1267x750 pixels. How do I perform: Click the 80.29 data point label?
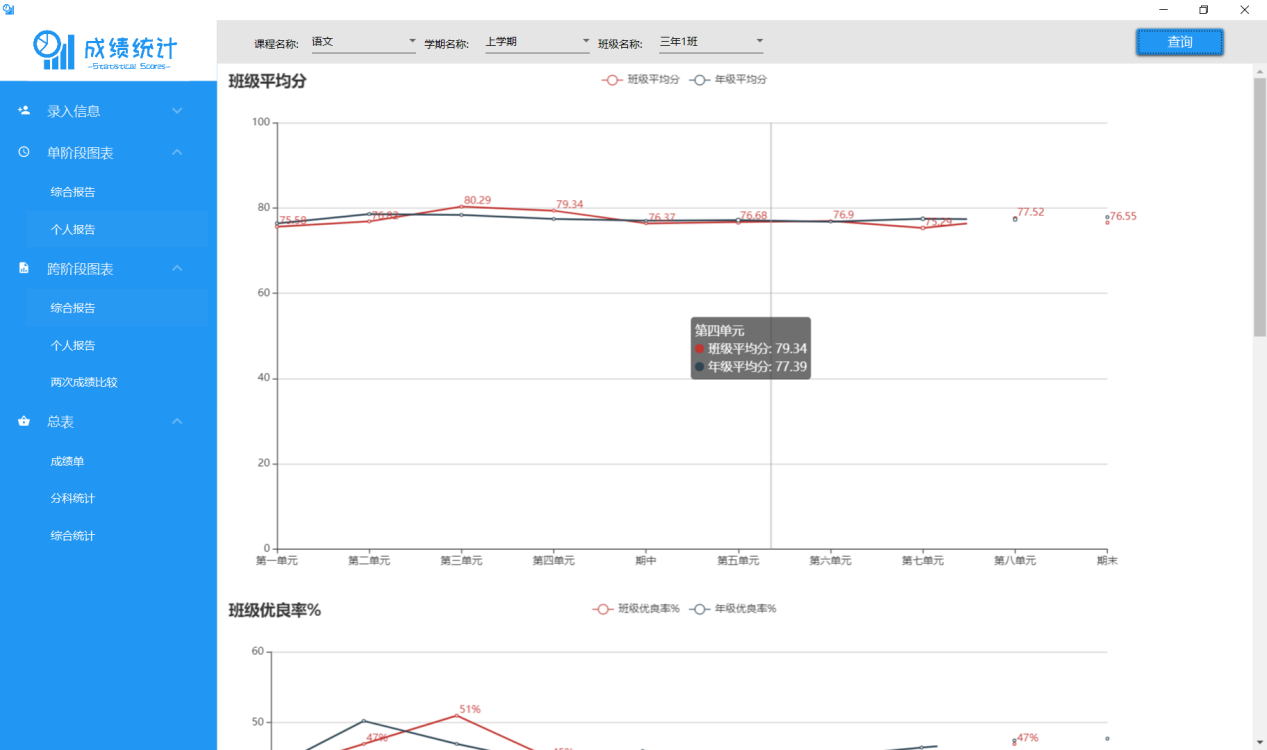tap(477, 200)
